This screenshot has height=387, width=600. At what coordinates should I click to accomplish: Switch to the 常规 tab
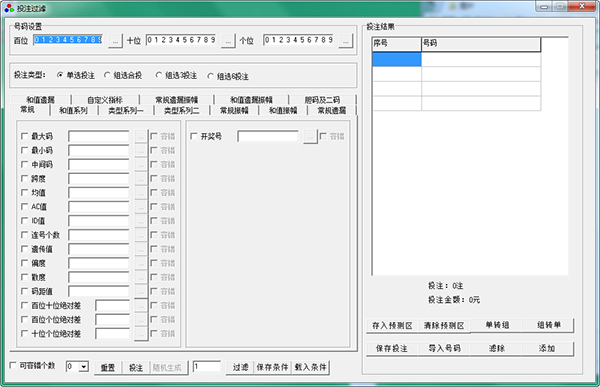tap(28, 109)
